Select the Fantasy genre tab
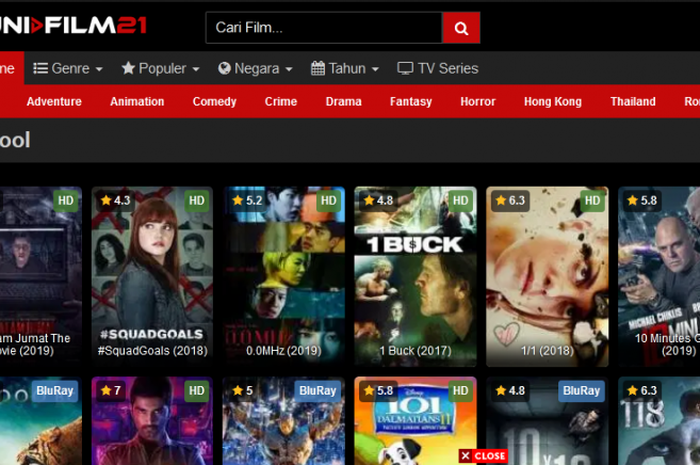This screenshot has height=465, width=700. coord(411,101)
